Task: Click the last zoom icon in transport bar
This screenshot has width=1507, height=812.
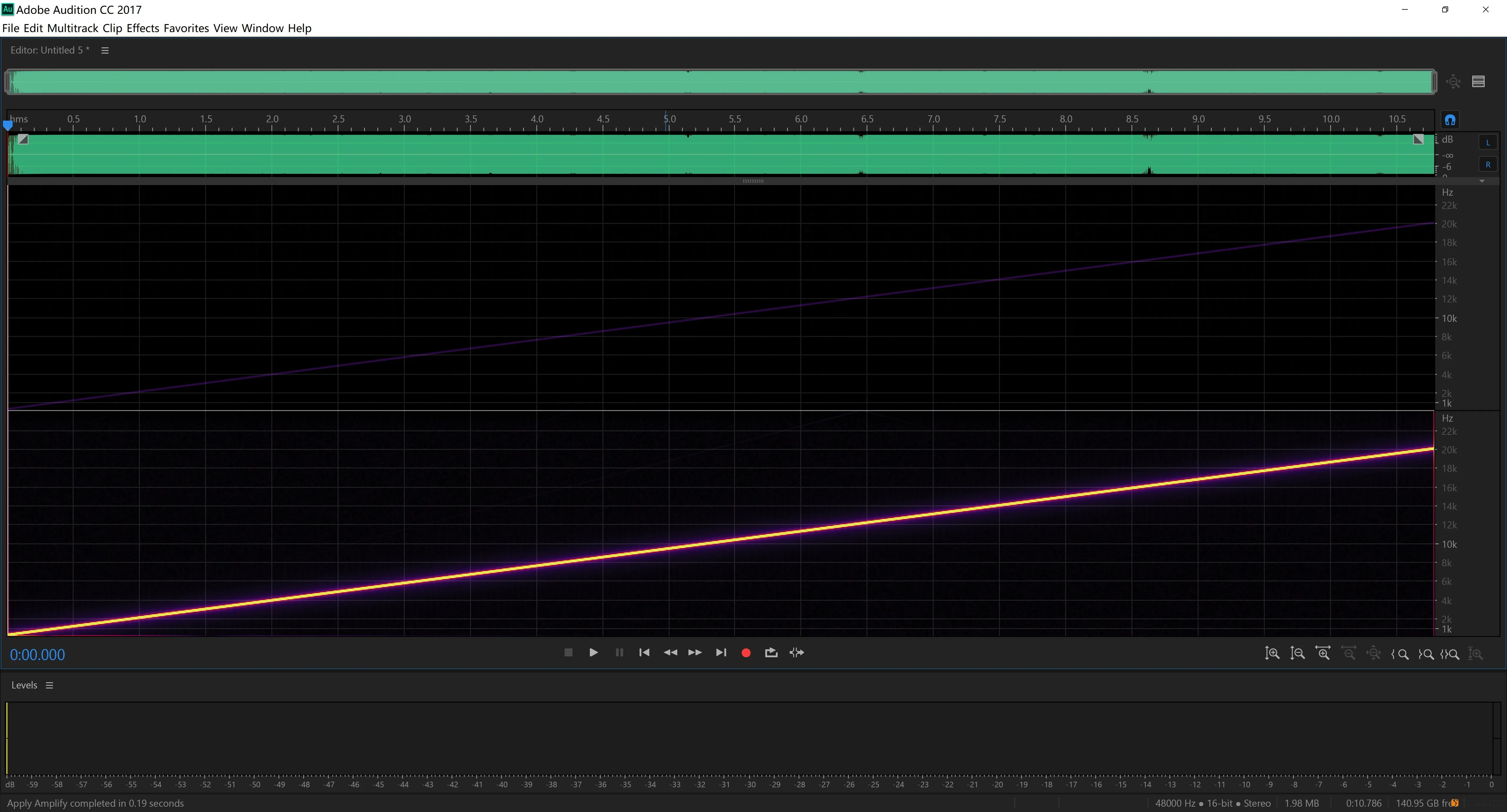Action: click(x=1476, y=654)
